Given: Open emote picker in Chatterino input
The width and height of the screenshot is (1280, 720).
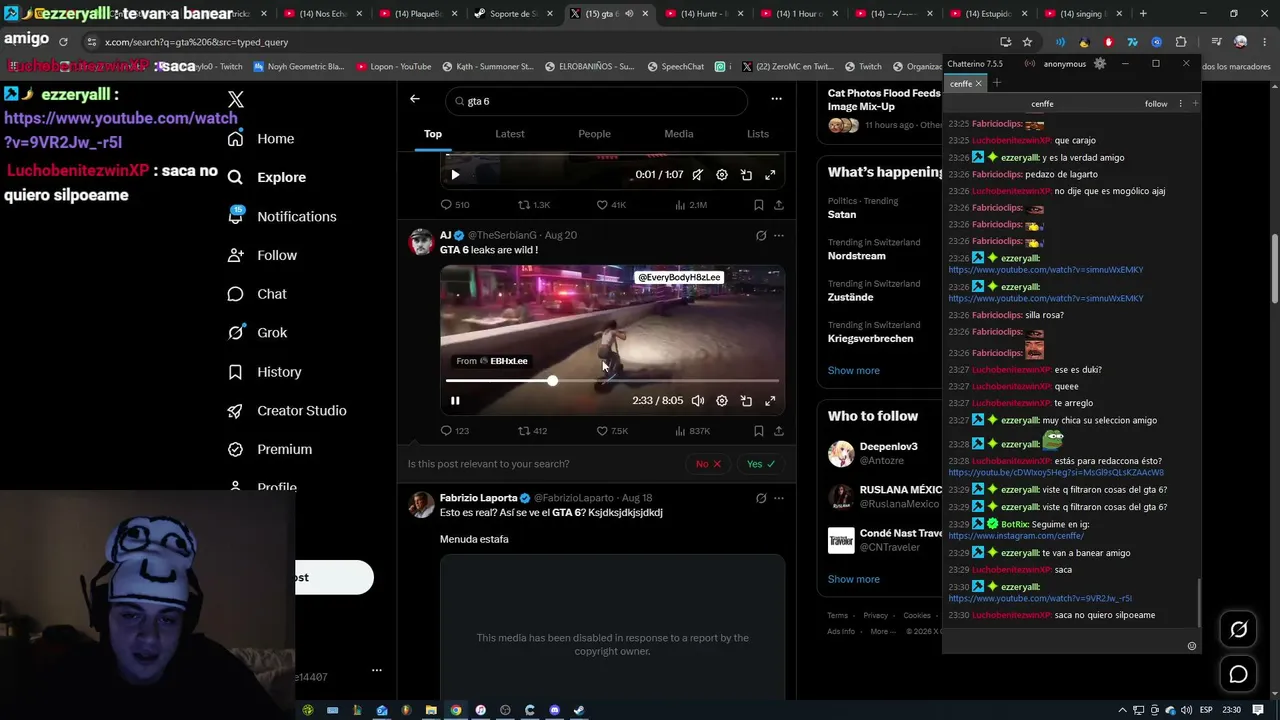Looking at the screenshot, I should pos(1191,646).
